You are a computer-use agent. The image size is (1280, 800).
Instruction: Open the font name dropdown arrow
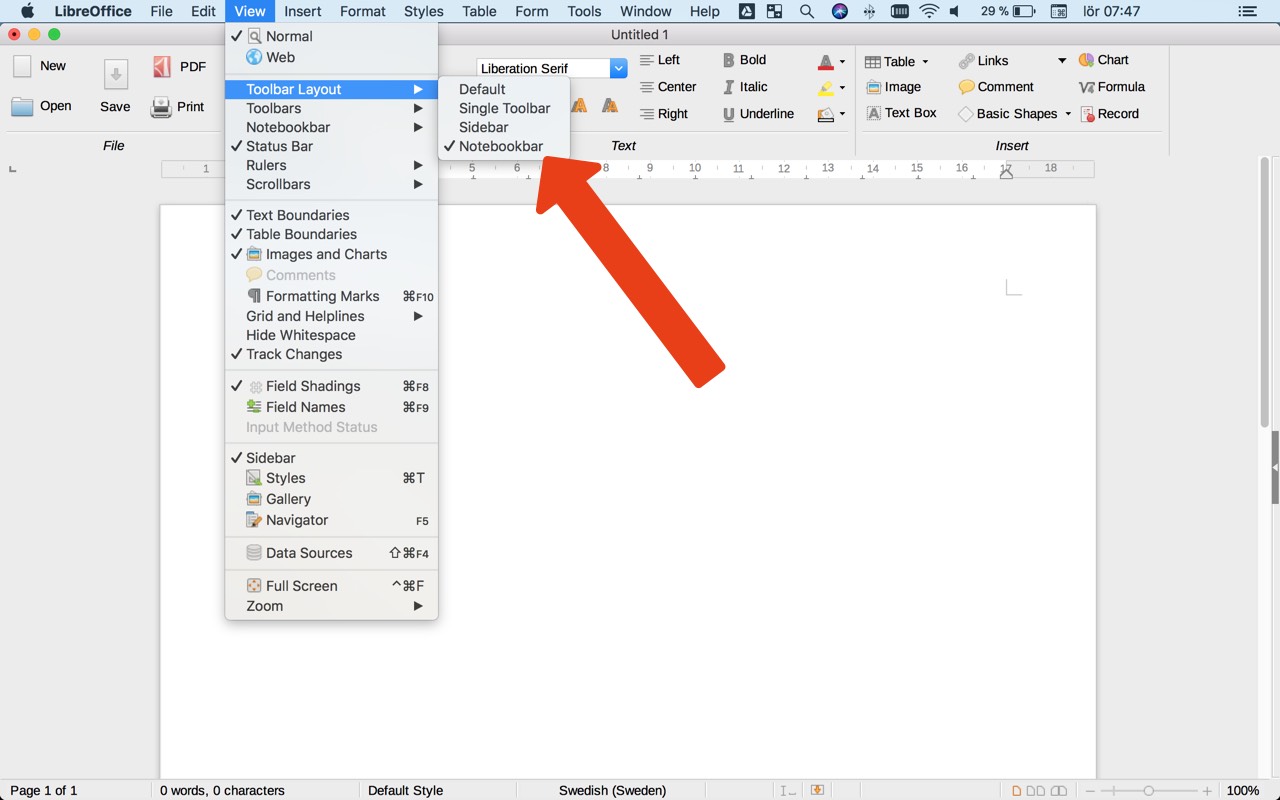(x=618, y=69)
